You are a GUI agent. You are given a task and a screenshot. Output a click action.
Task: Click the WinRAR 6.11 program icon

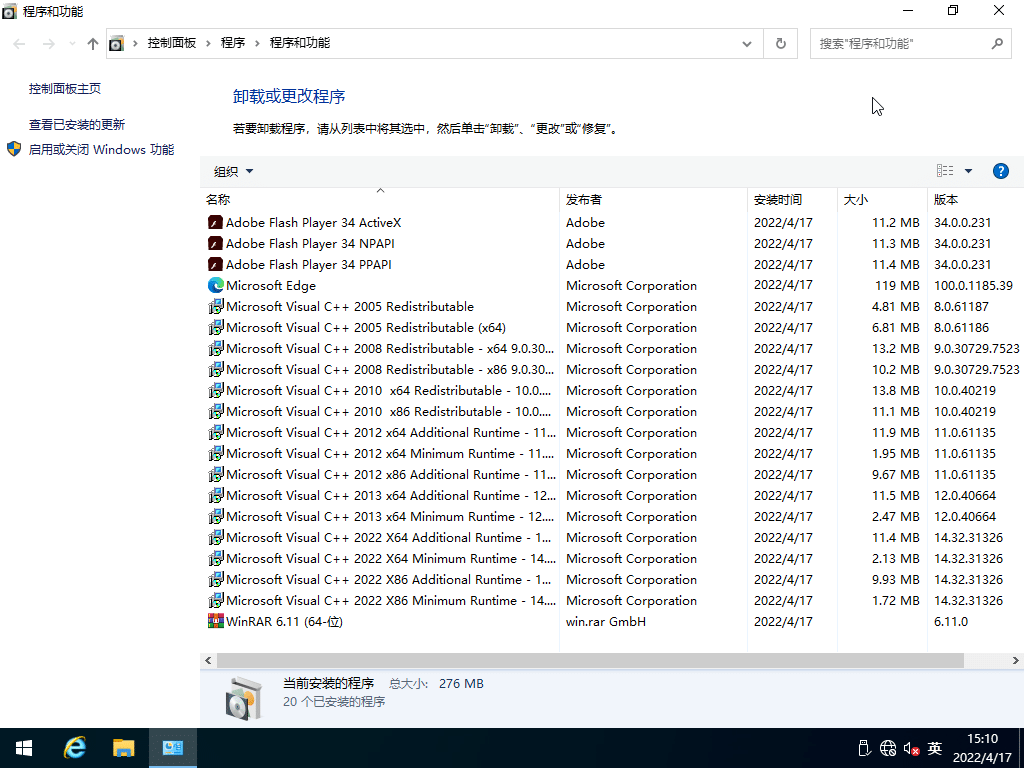[x=215, y=622]
